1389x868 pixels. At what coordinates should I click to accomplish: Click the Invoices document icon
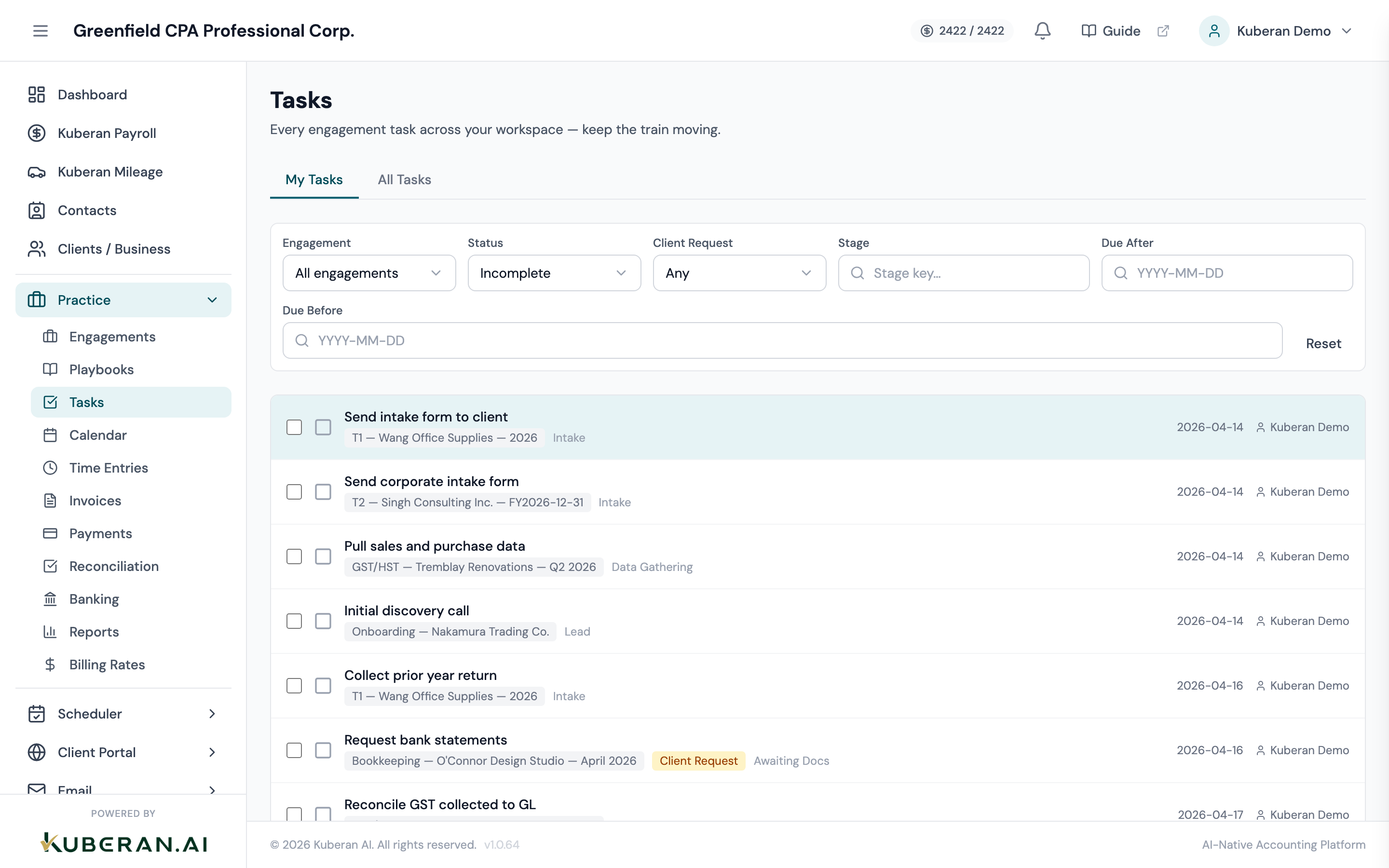pyautogui.click(x=50, y=501)
